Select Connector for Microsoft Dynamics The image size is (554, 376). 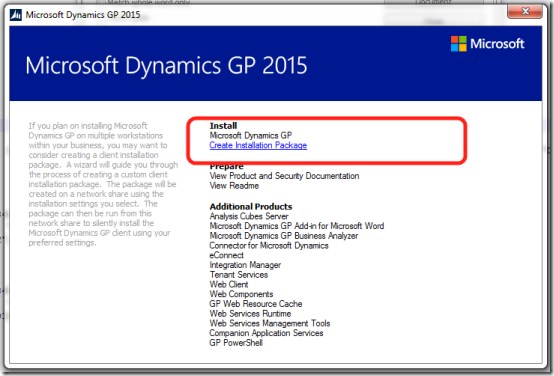point(269,246)
